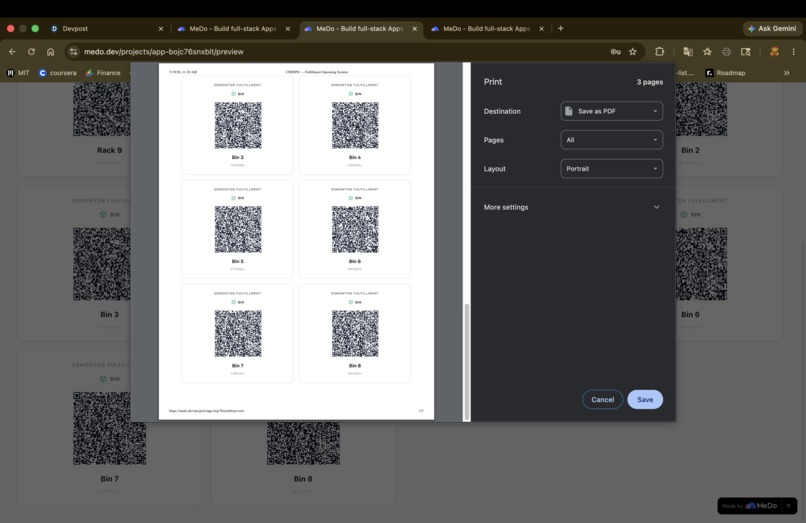Open the password key icon
Image resolution: width=806 pixels, height=523 pixels.
pos(615,51)
